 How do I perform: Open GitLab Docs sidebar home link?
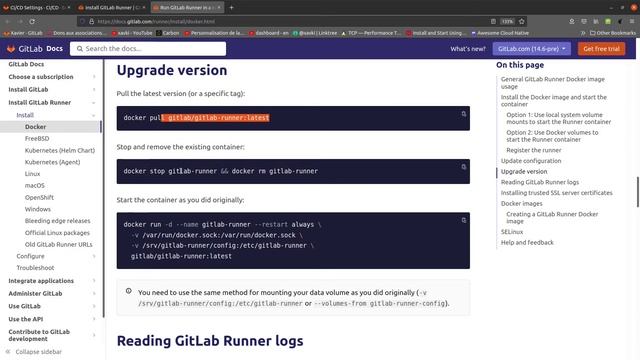point(26,64)
